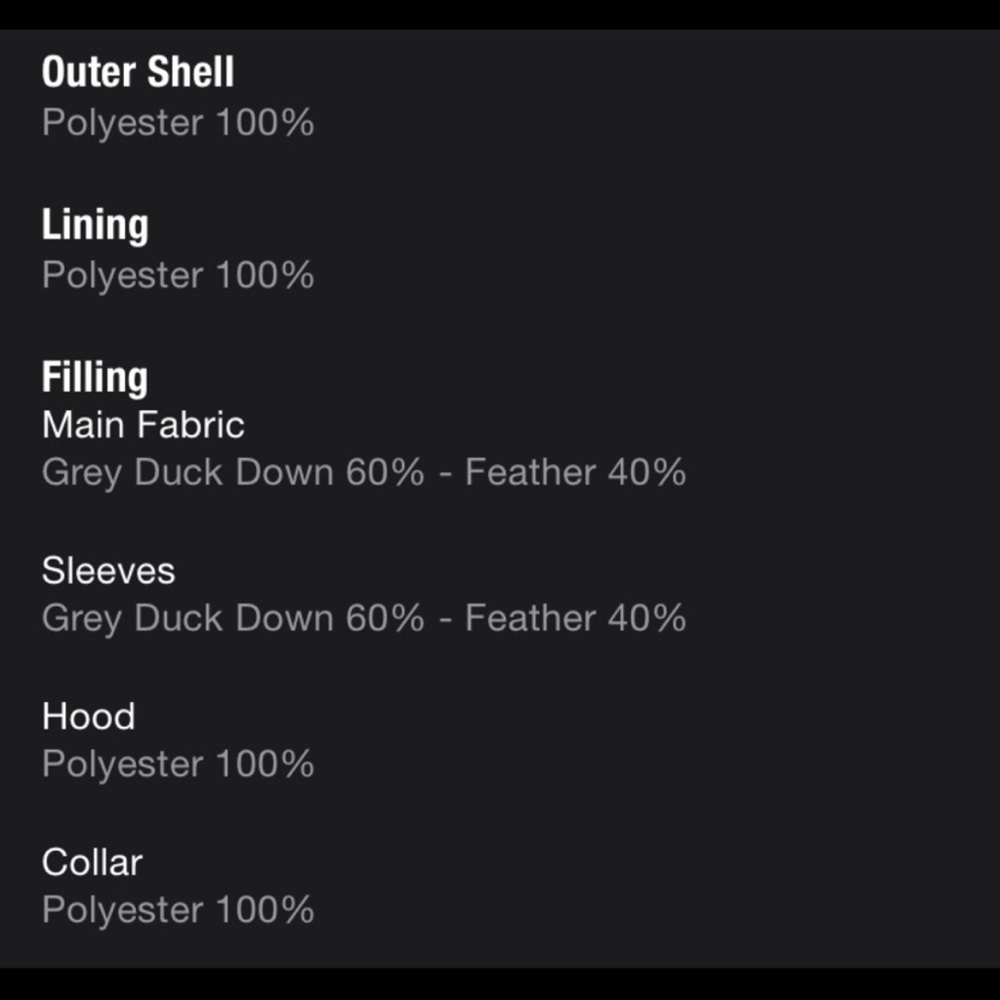Click the 60% value in Main Fabric filling

point(385,473)
